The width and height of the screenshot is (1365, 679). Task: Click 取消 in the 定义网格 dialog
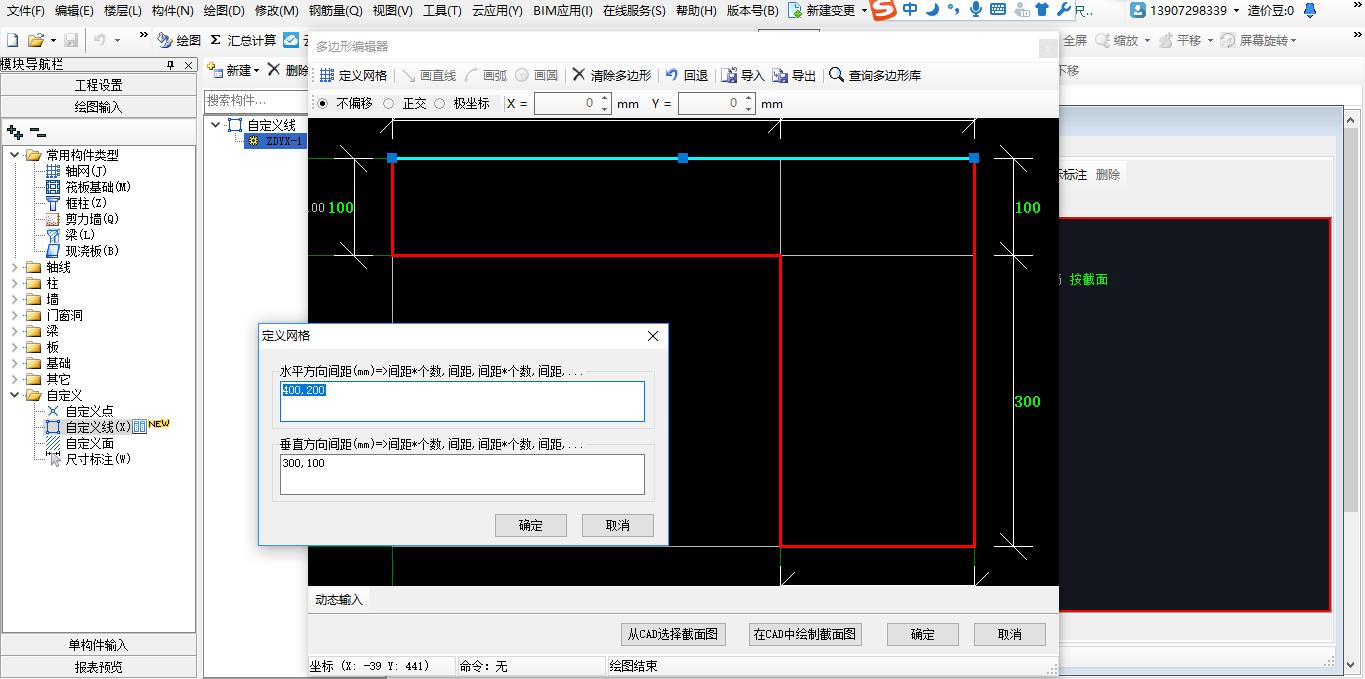click(618, 525)
